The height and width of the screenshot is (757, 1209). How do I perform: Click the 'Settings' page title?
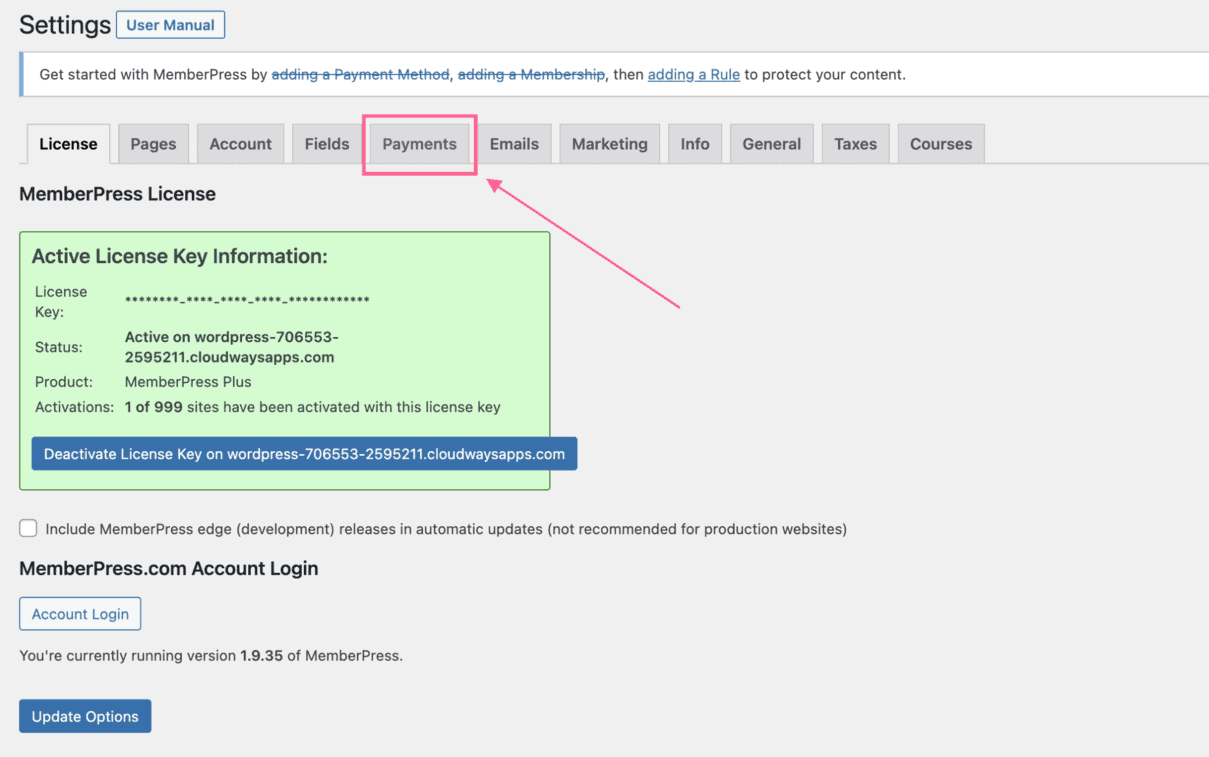[x=65, y=25]
